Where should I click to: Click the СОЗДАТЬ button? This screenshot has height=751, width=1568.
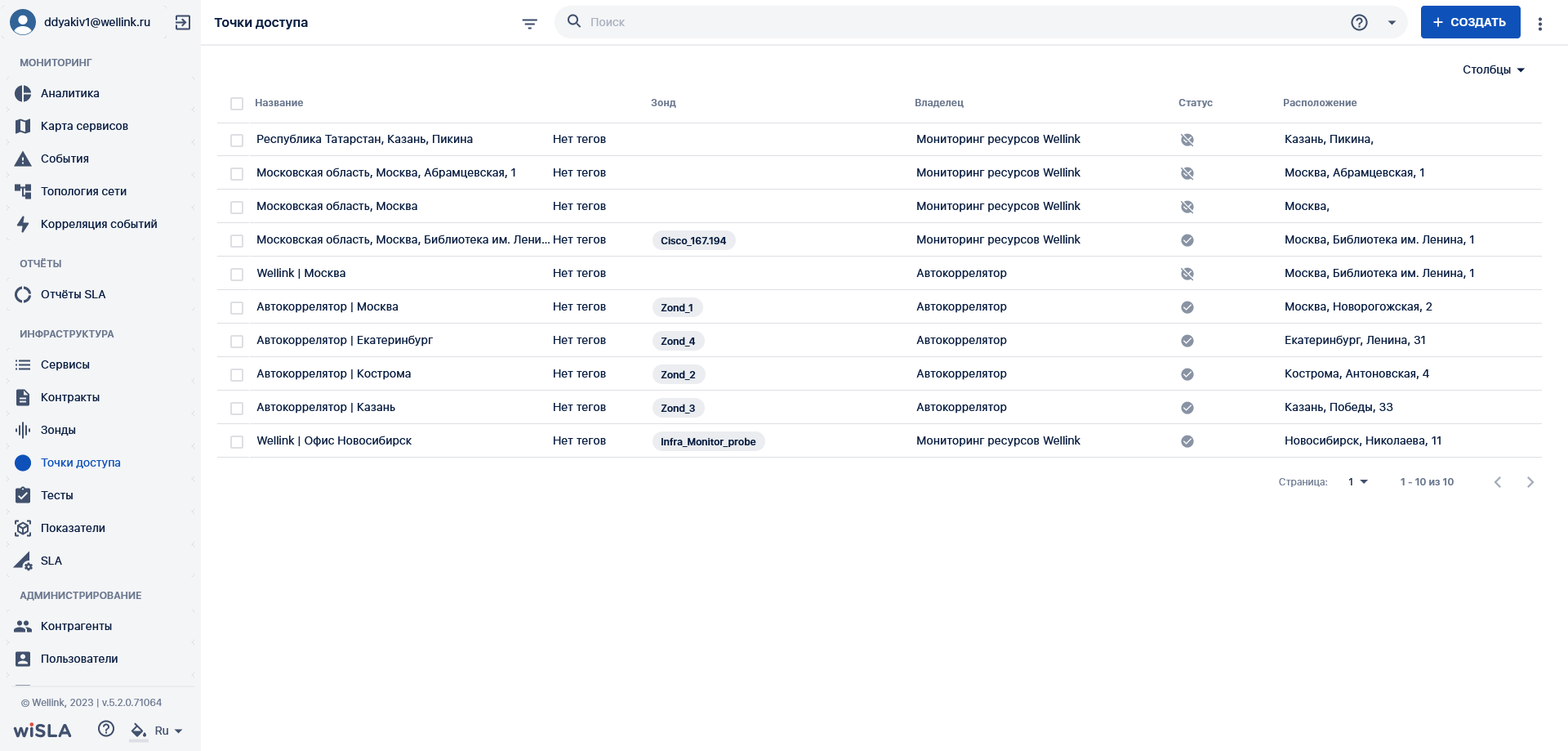coord(1470,22)
